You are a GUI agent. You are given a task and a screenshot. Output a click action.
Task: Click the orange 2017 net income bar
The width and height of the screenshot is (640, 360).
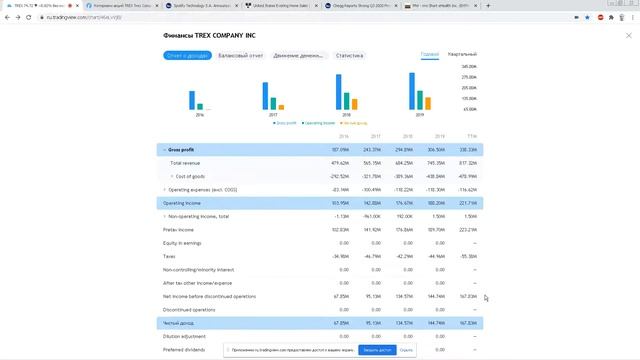click(x=281, y=107)
